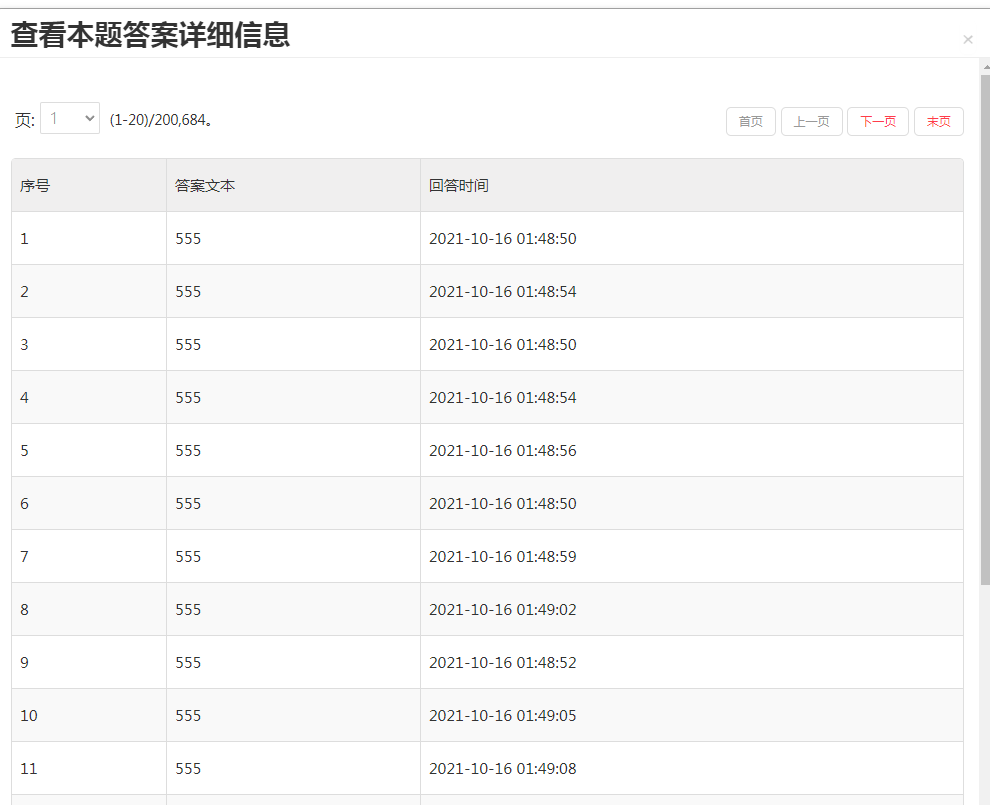Click the 序号 column header
The width and height of the screenshot is (990, 805).
[x=35, y=186]
